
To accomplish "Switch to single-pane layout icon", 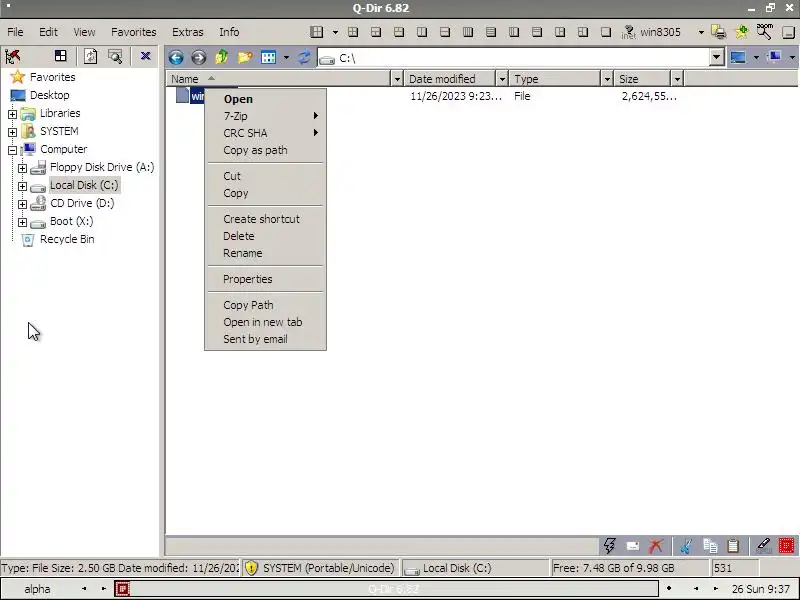I will (606, 32).
